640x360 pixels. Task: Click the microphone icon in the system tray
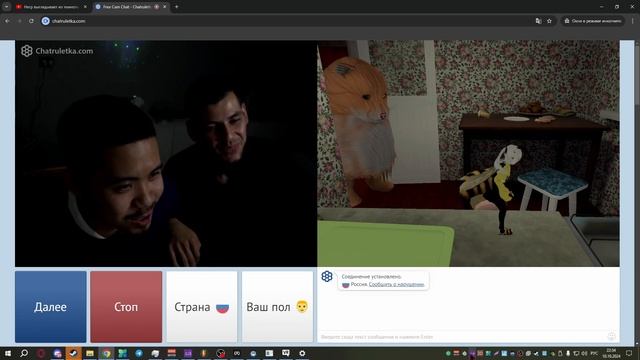tap(568, 353)
